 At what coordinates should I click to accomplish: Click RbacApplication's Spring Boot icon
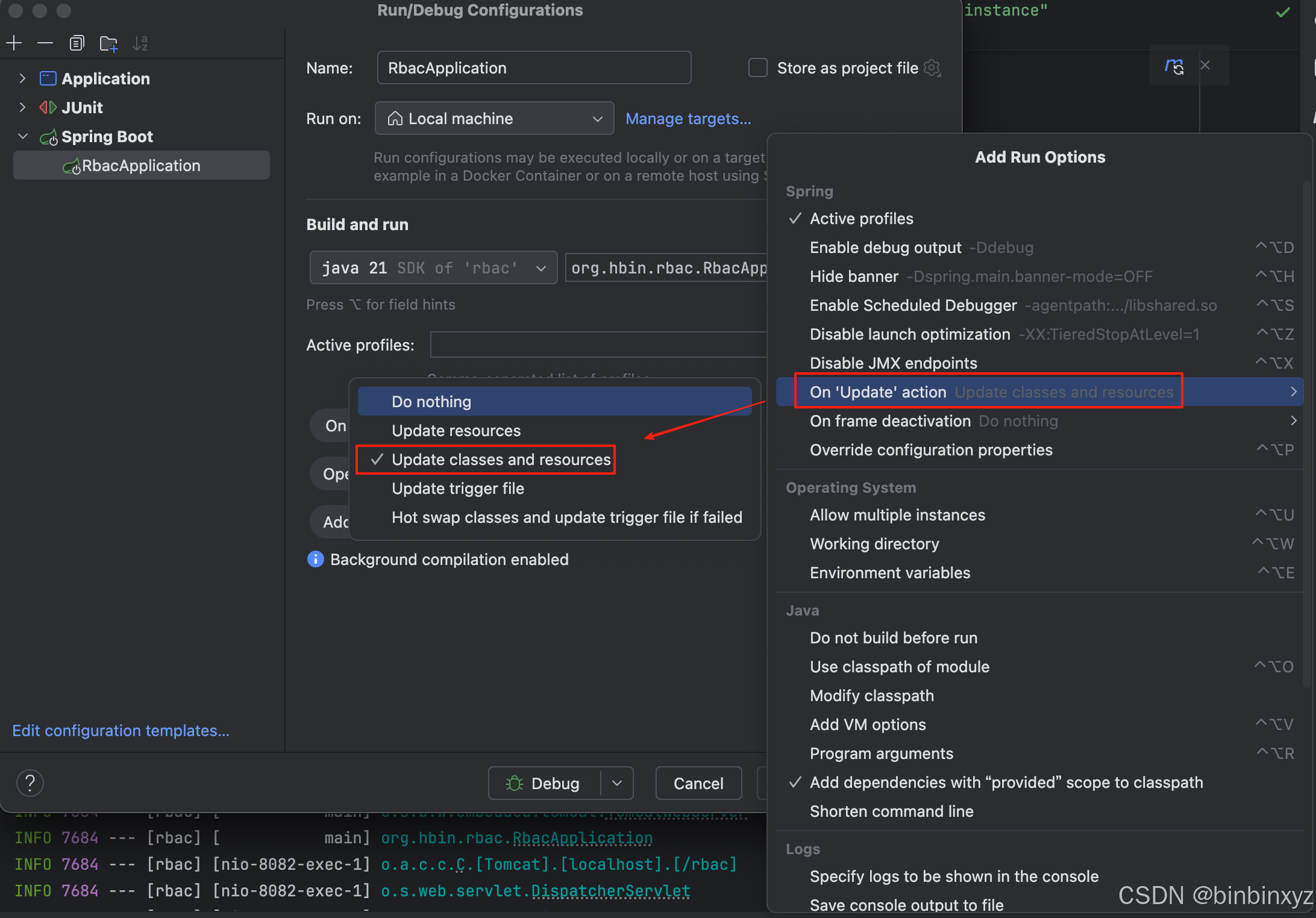coord(71,166)
